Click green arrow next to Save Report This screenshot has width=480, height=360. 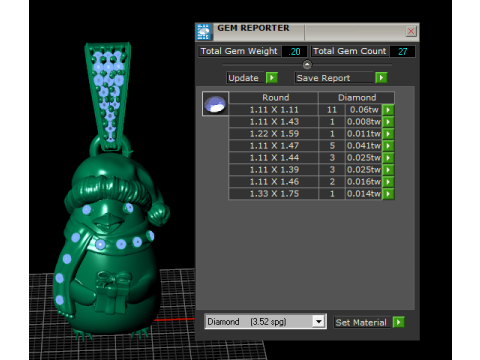(381, 78)
